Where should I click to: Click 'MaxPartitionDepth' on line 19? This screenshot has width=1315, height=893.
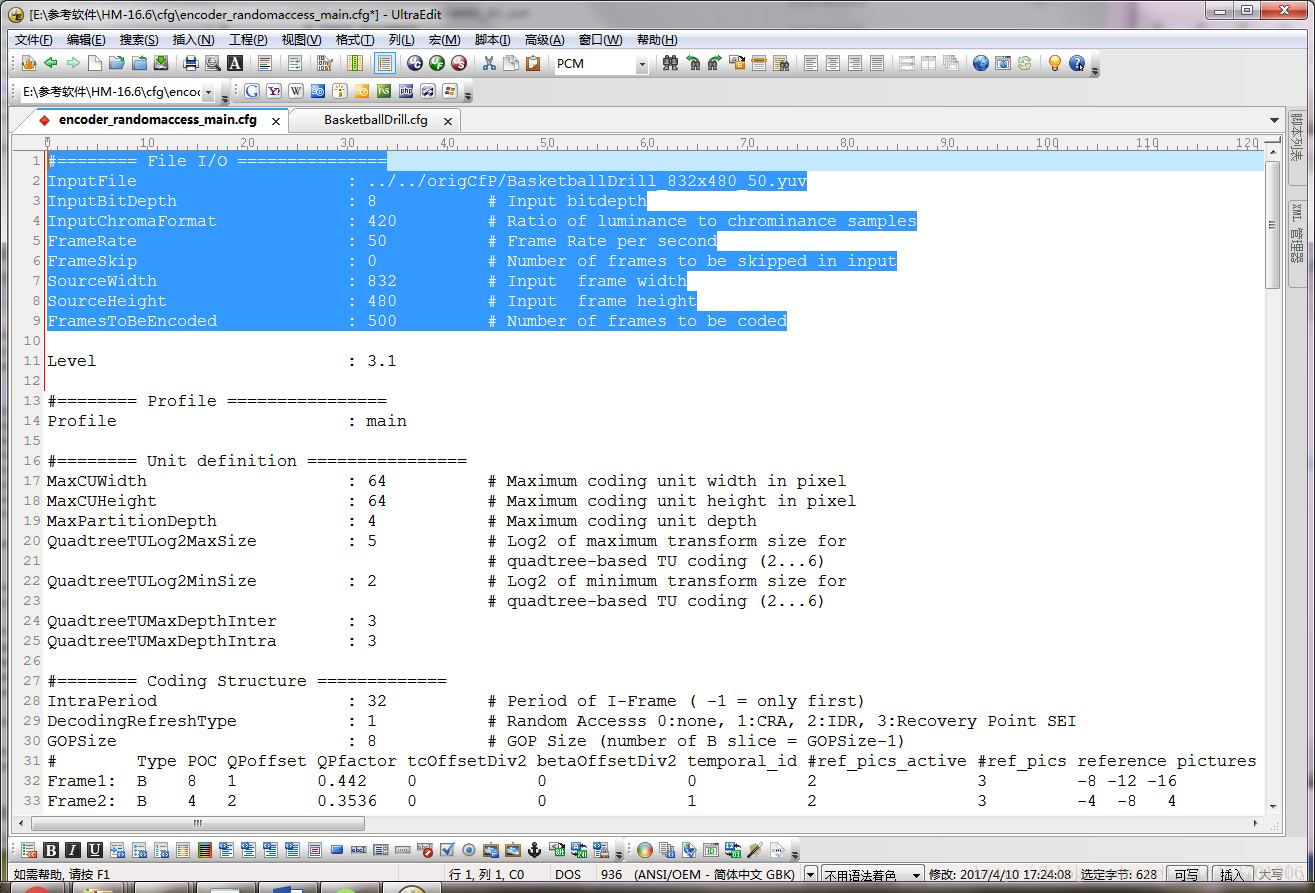point(132,521)
